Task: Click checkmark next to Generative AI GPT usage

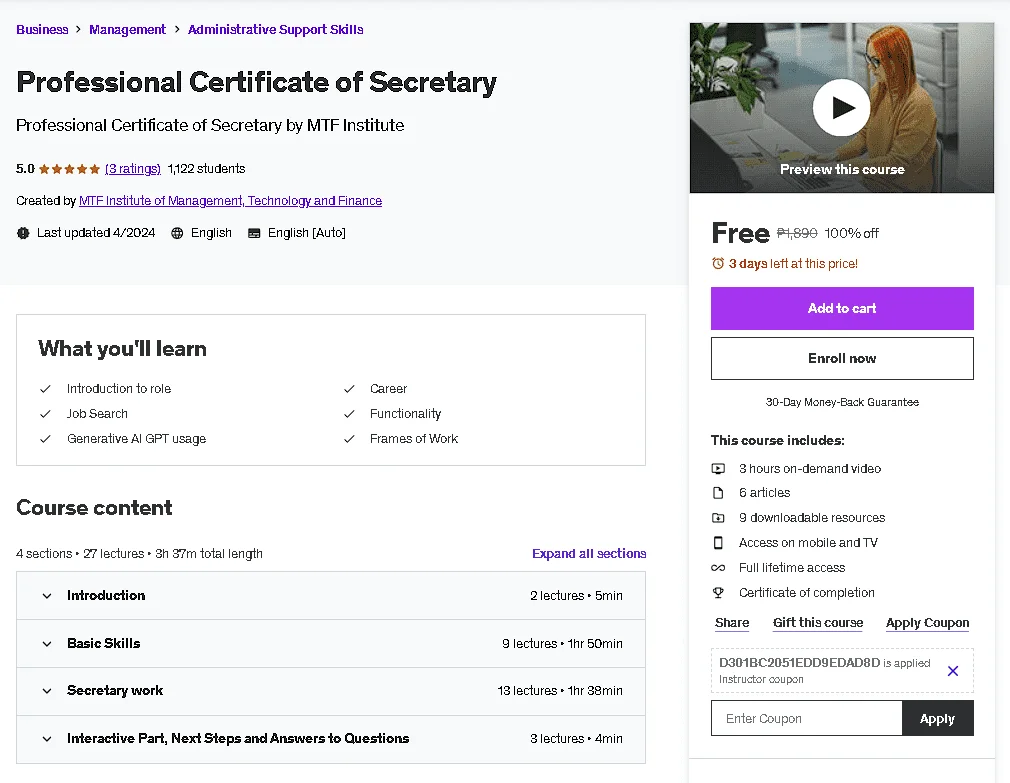Action: 45,439
